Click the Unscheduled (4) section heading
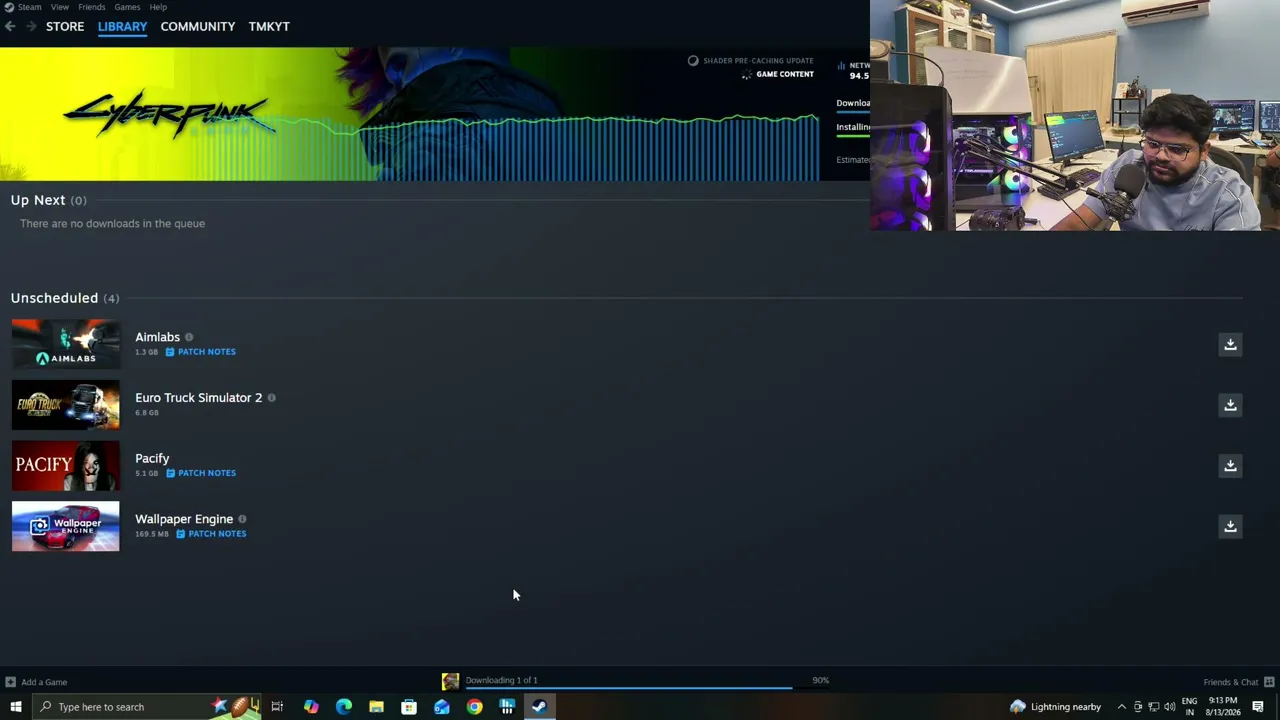Image resolution: width=1280 pixels, height=720 pixels. [65, 298]
